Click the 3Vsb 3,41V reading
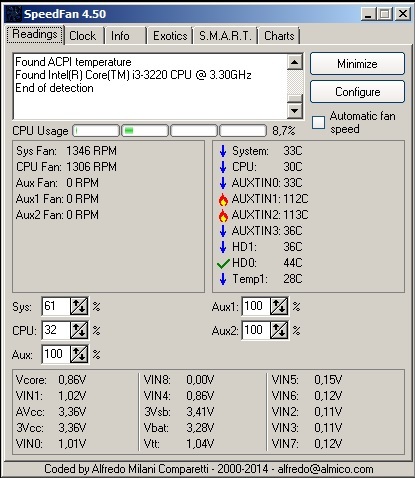 [179, 412]
